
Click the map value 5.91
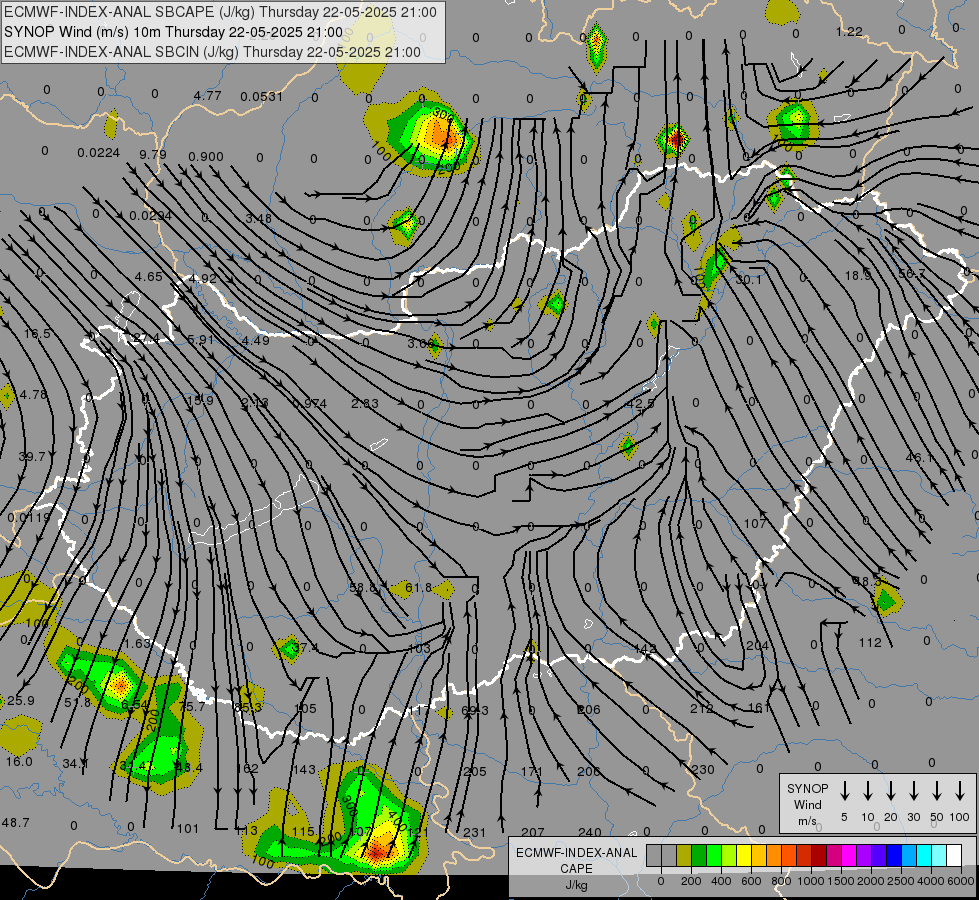pos(201,340)
